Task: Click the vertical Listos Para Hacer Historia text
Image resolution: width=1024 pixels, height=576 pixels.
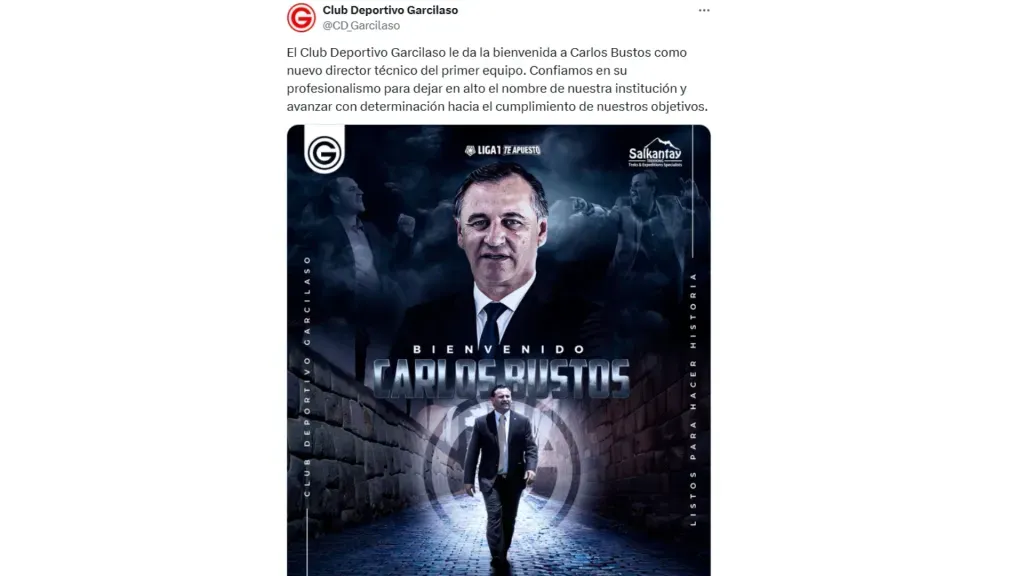Action: click(693, 400)
